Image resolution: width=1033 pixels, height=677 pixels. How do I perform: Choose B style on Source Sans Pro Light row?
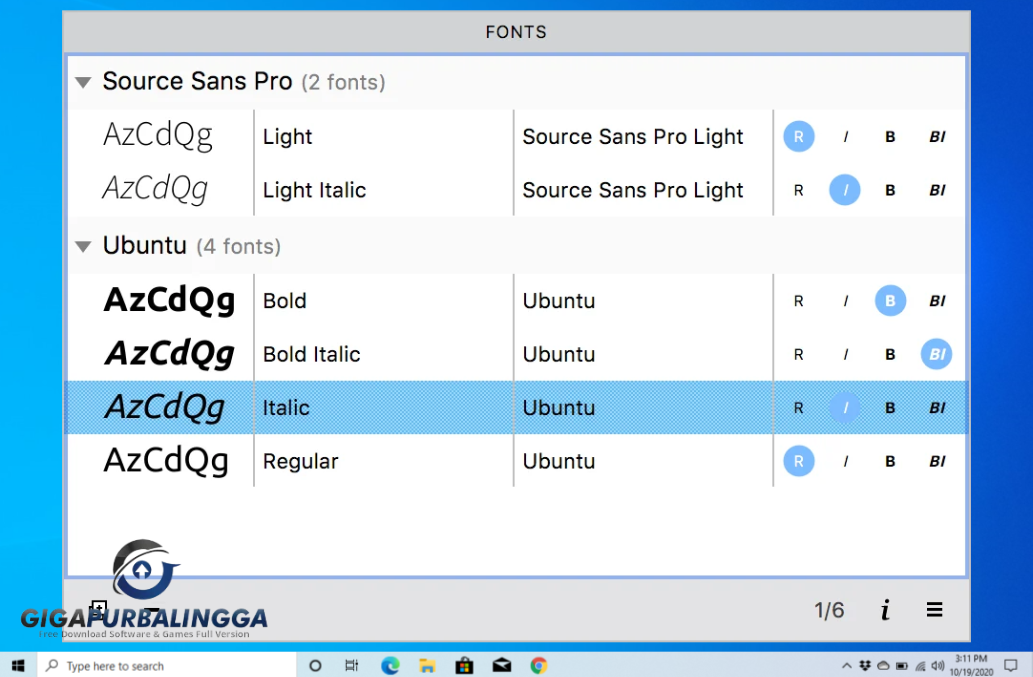(890, 136)
